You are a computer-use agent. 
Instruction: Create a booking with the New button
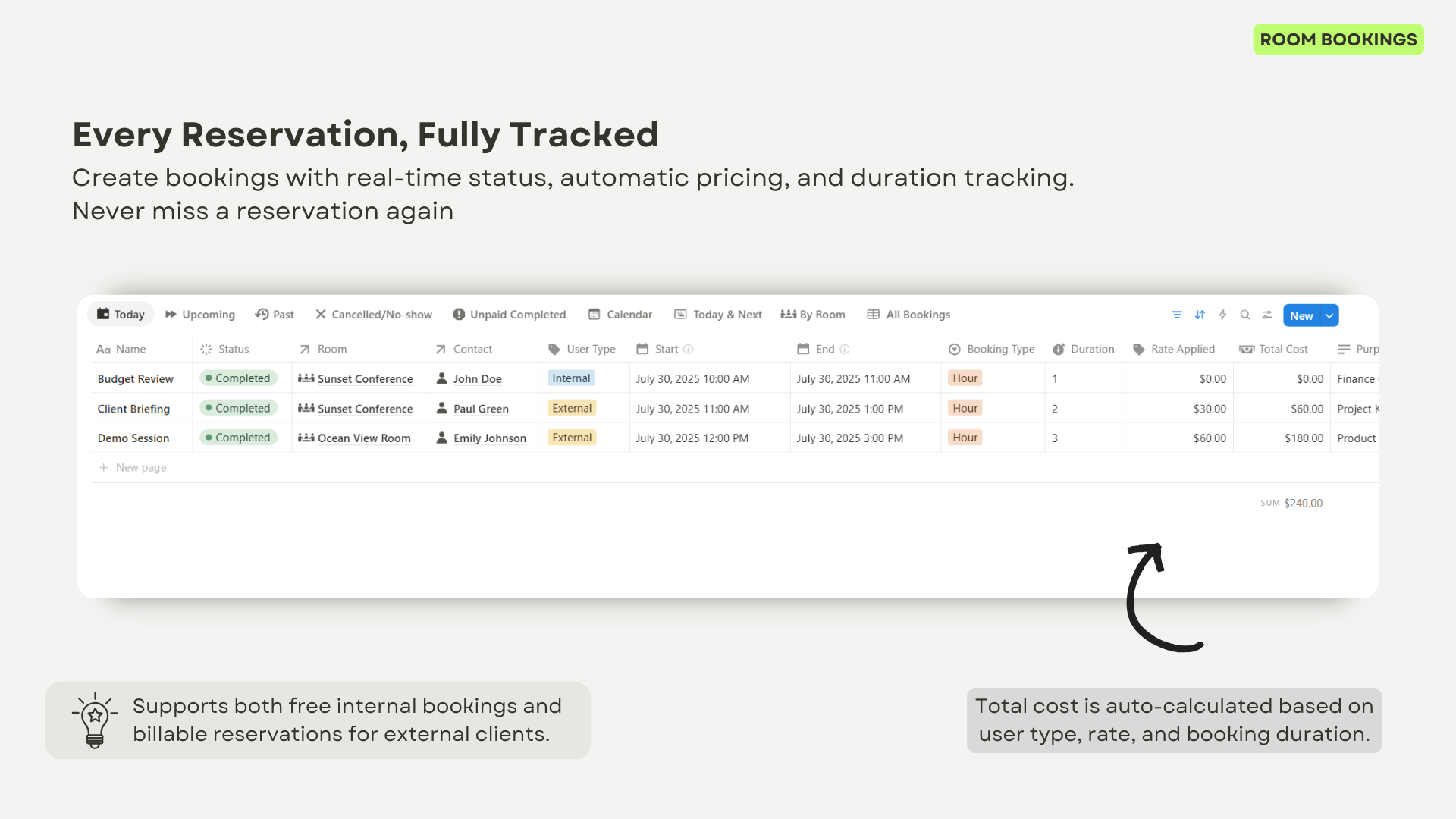point(1301,315)
